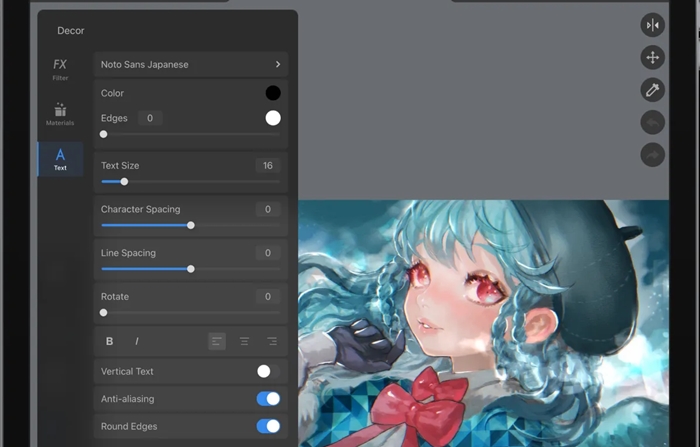Align text to the right
The height and width of the screenshot is (447, 700).
click(x=271, y=342)
